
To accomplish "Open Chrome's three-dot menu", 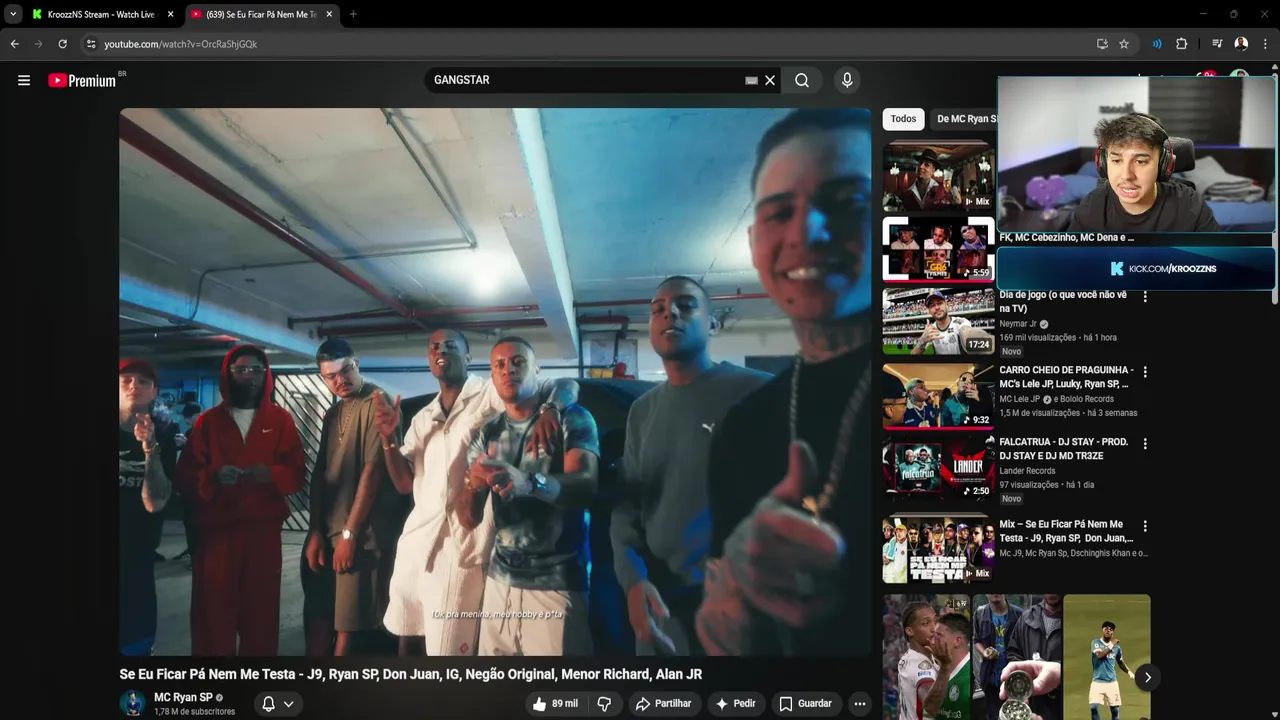I will pyautogui.click(x=1265, y=44).
